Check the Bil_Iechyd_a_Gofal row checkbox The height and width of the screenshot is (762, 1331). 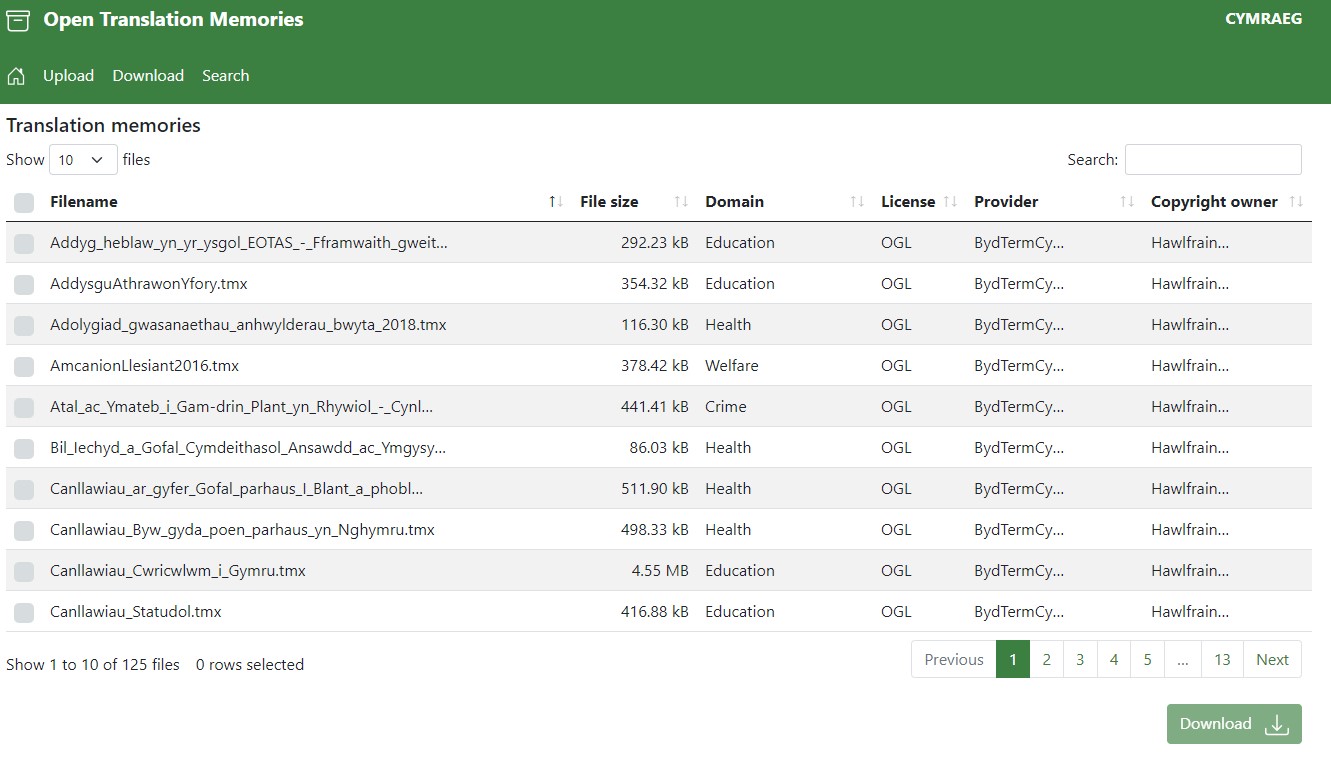coord(24,449)
